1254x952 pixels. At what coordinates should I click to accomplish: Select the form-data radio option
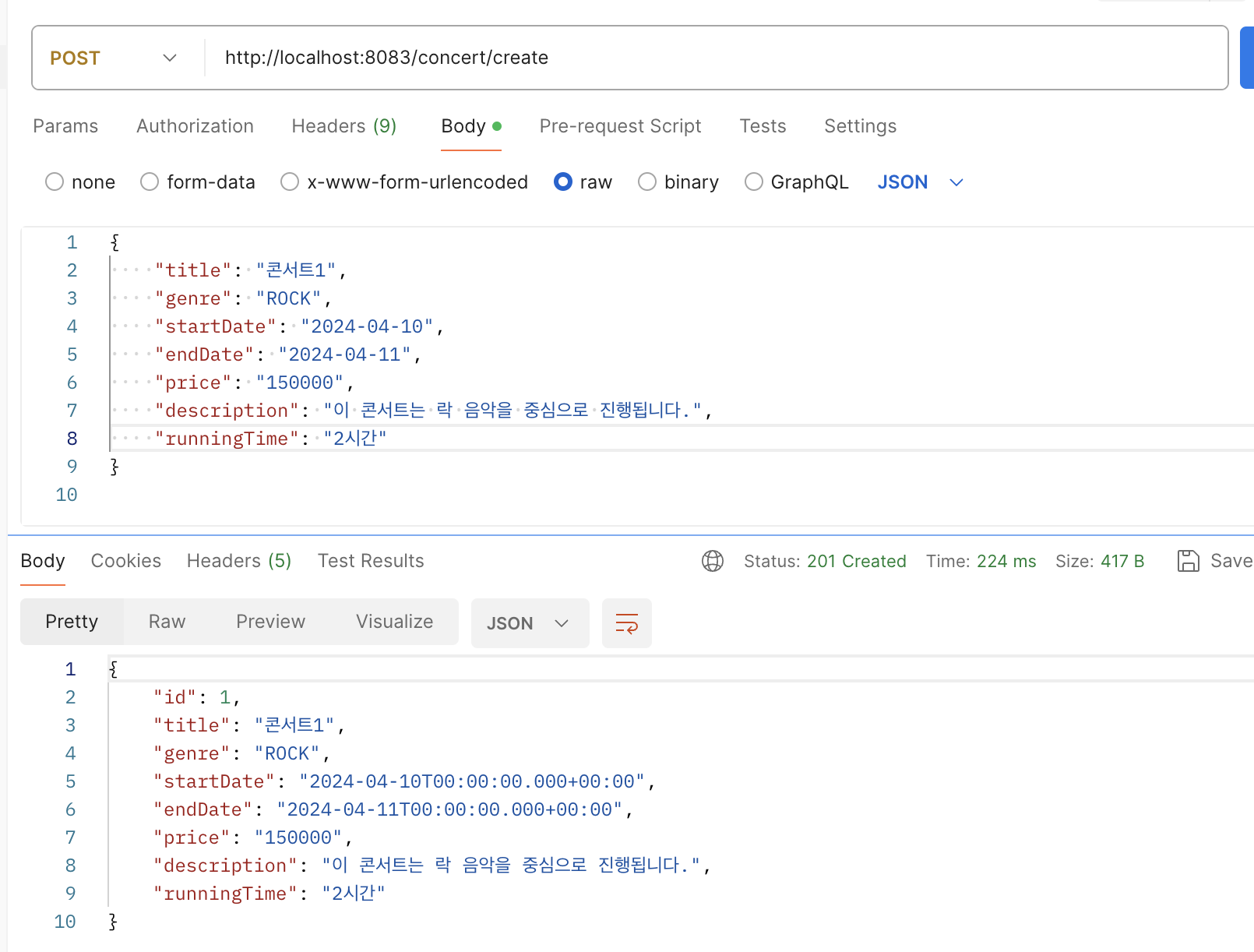(150, 182)
